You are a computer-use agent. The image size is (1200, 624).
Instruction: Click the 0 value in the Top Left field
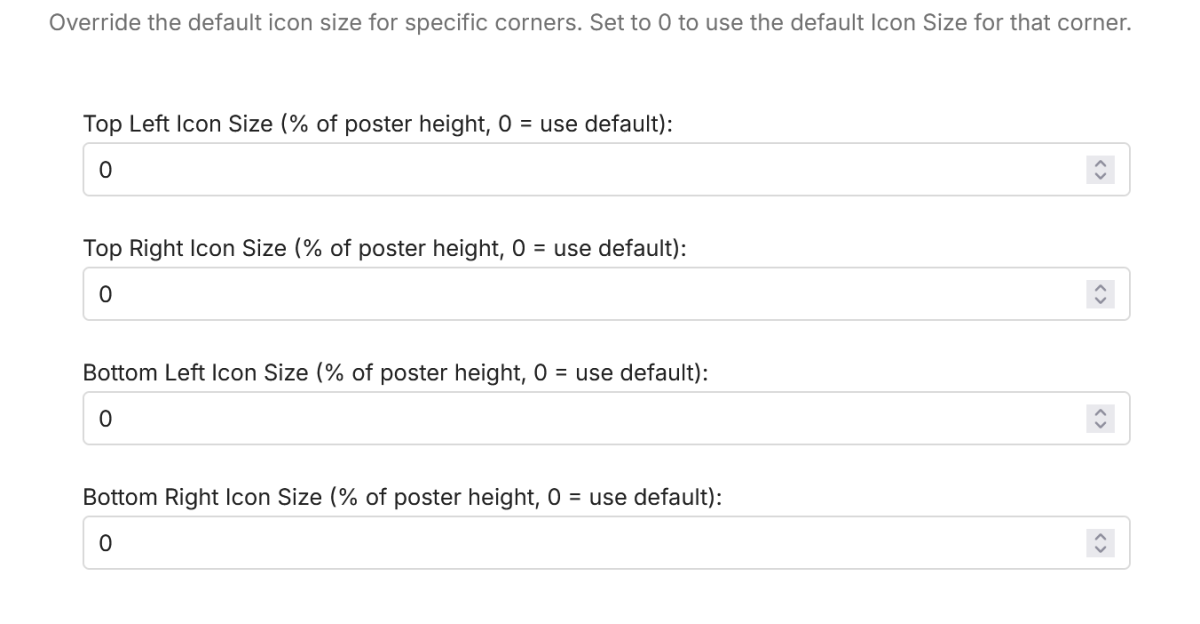pos(105,170)
